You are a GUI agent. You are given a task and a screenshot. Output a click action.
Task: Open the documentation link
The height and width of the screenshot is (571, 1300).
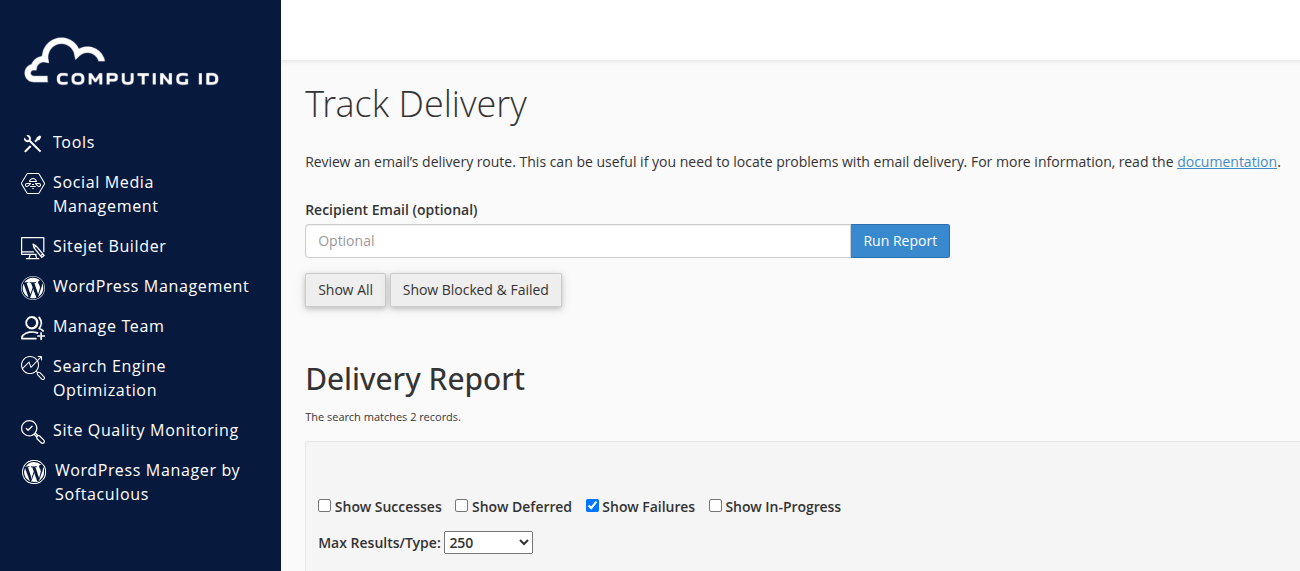pyautogui.click(x=1227, y=162)
